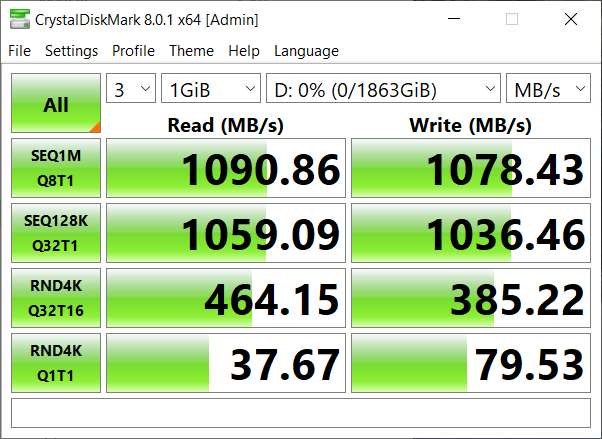Open the Theme menu
The height and width of the screenshot is (439, 602).
[x=191, y=51]
